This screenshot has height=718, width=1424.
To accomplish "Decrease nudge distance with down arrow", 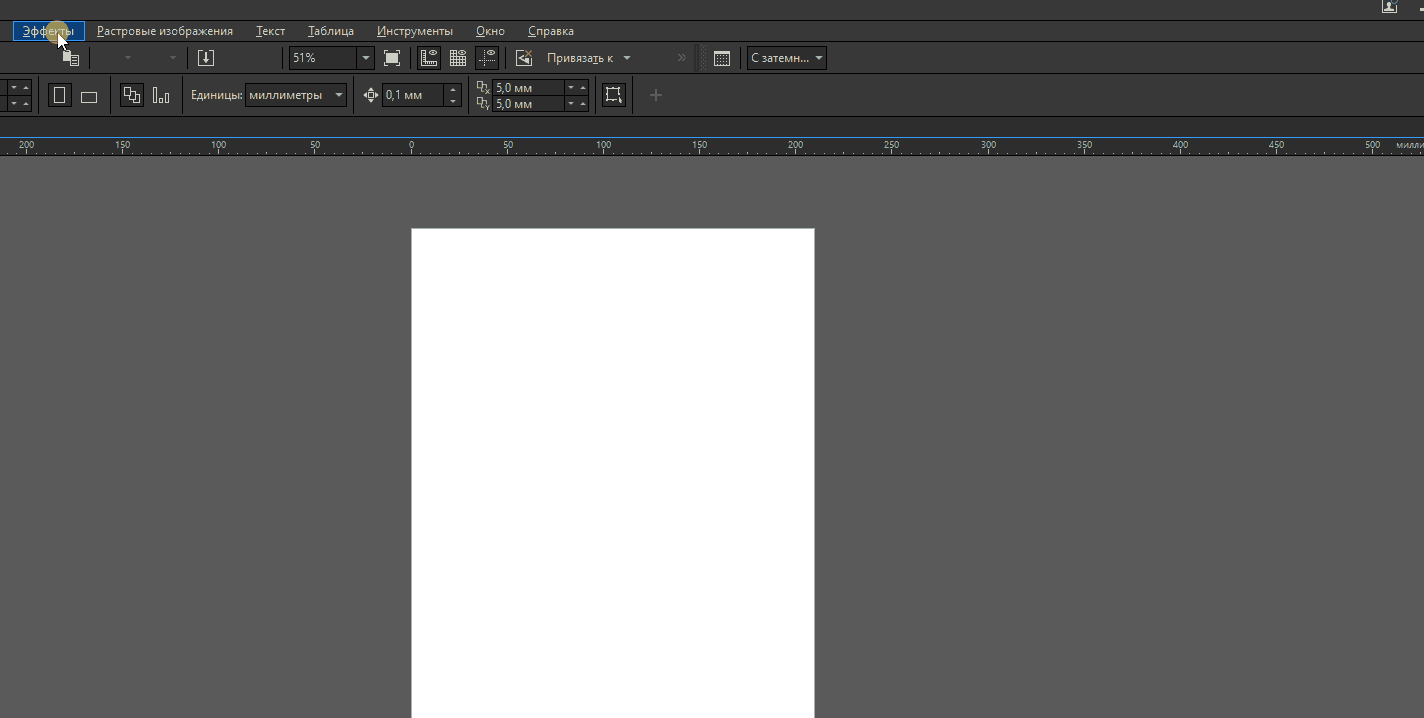I will coord(453,101).
